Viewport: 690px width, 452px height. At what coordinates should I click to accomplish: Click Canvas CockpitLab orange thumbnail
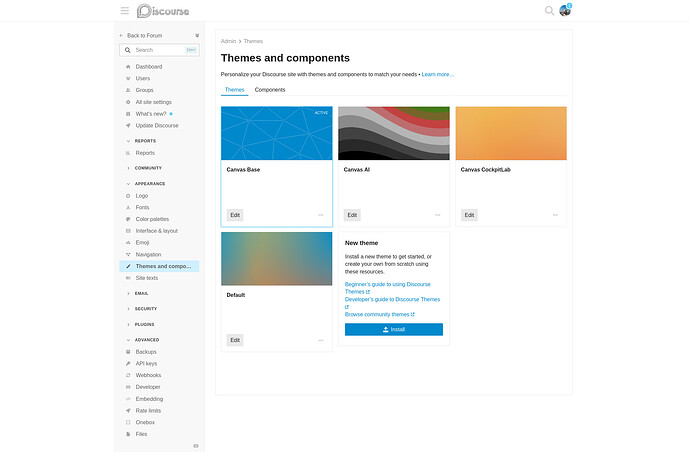pyautogui.click(x=511, y=133)
